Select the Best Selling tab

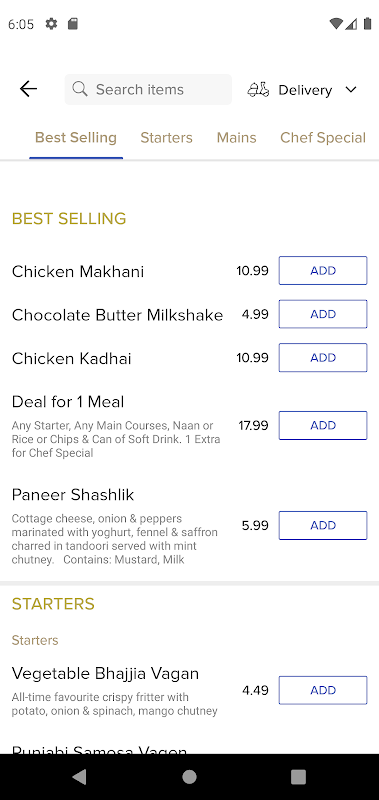[x=75, y=138]
